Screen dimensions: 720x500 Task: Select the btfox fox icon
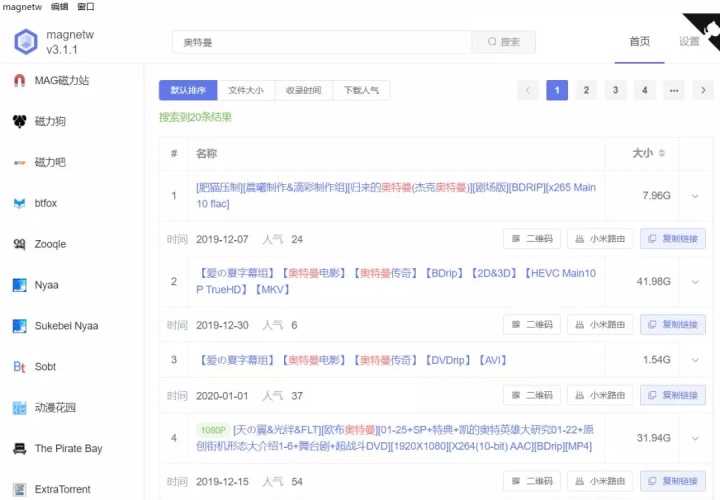pos(19,203)
